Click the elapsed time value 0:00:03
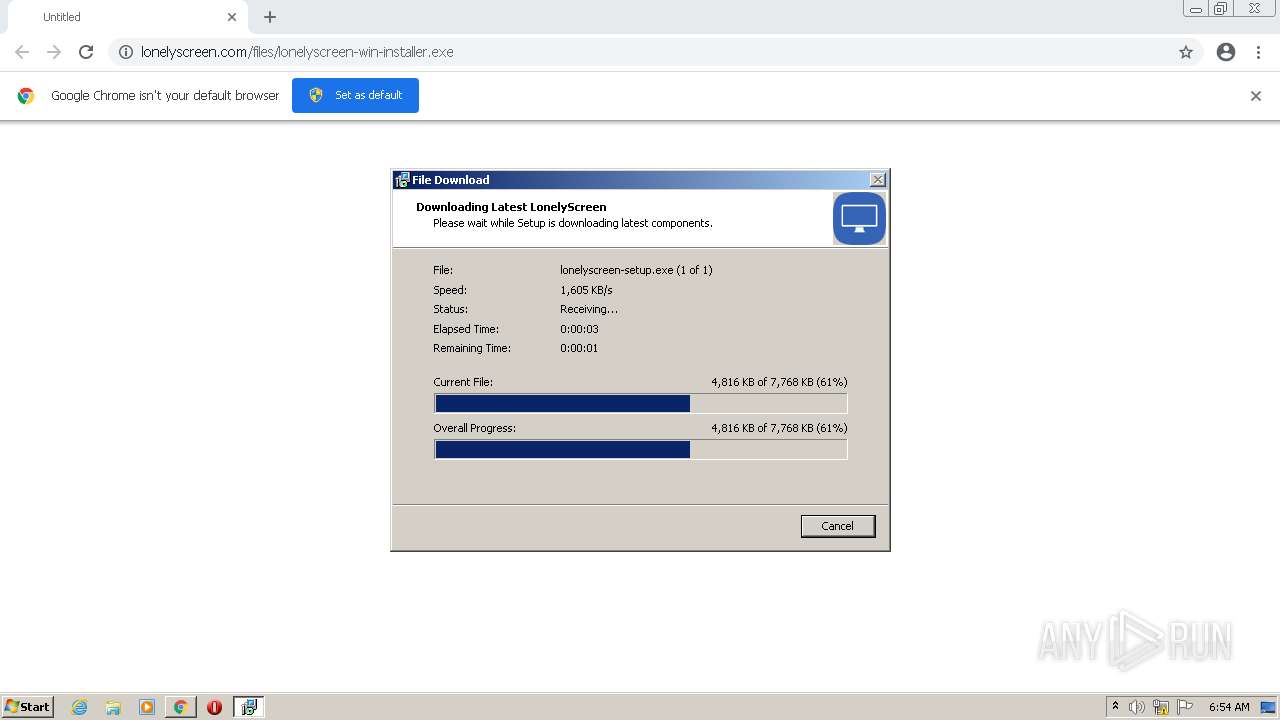Screen dimensions: 1280x720 coord(579,329)
